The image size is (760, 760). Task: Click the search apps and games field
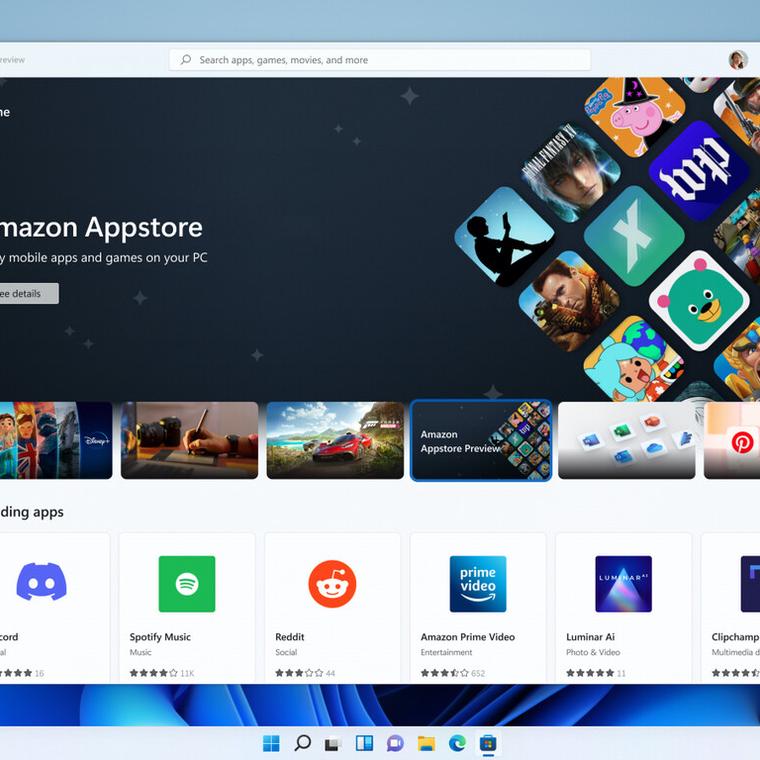click(x=380, y=60)
